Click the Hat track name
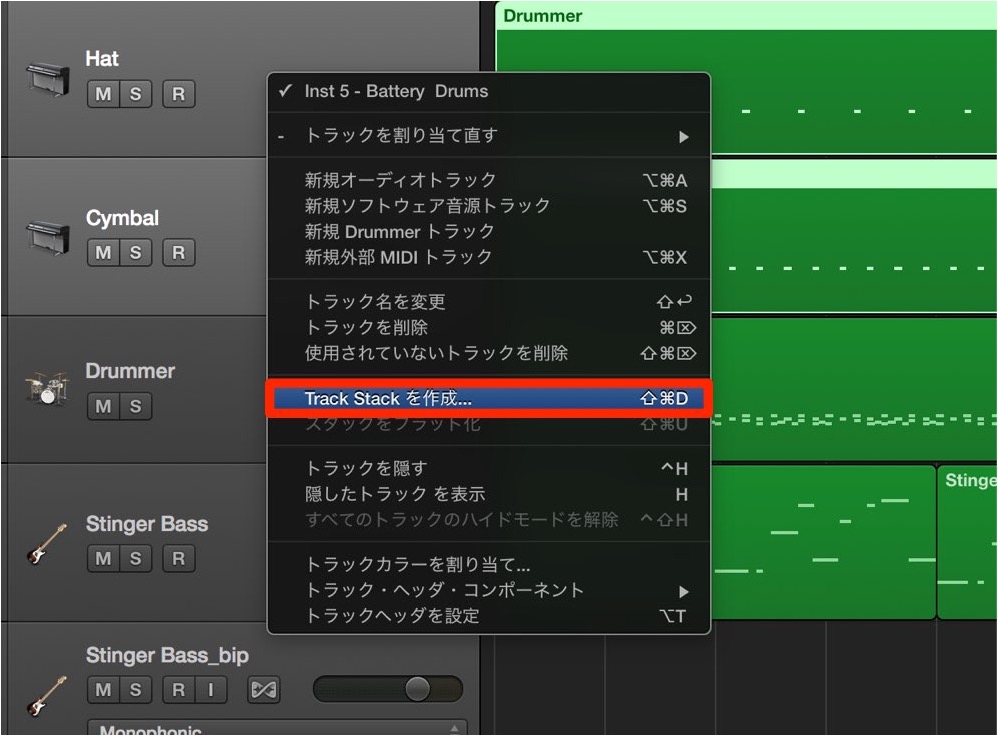The image size is (998, 736). click(102, 59)
